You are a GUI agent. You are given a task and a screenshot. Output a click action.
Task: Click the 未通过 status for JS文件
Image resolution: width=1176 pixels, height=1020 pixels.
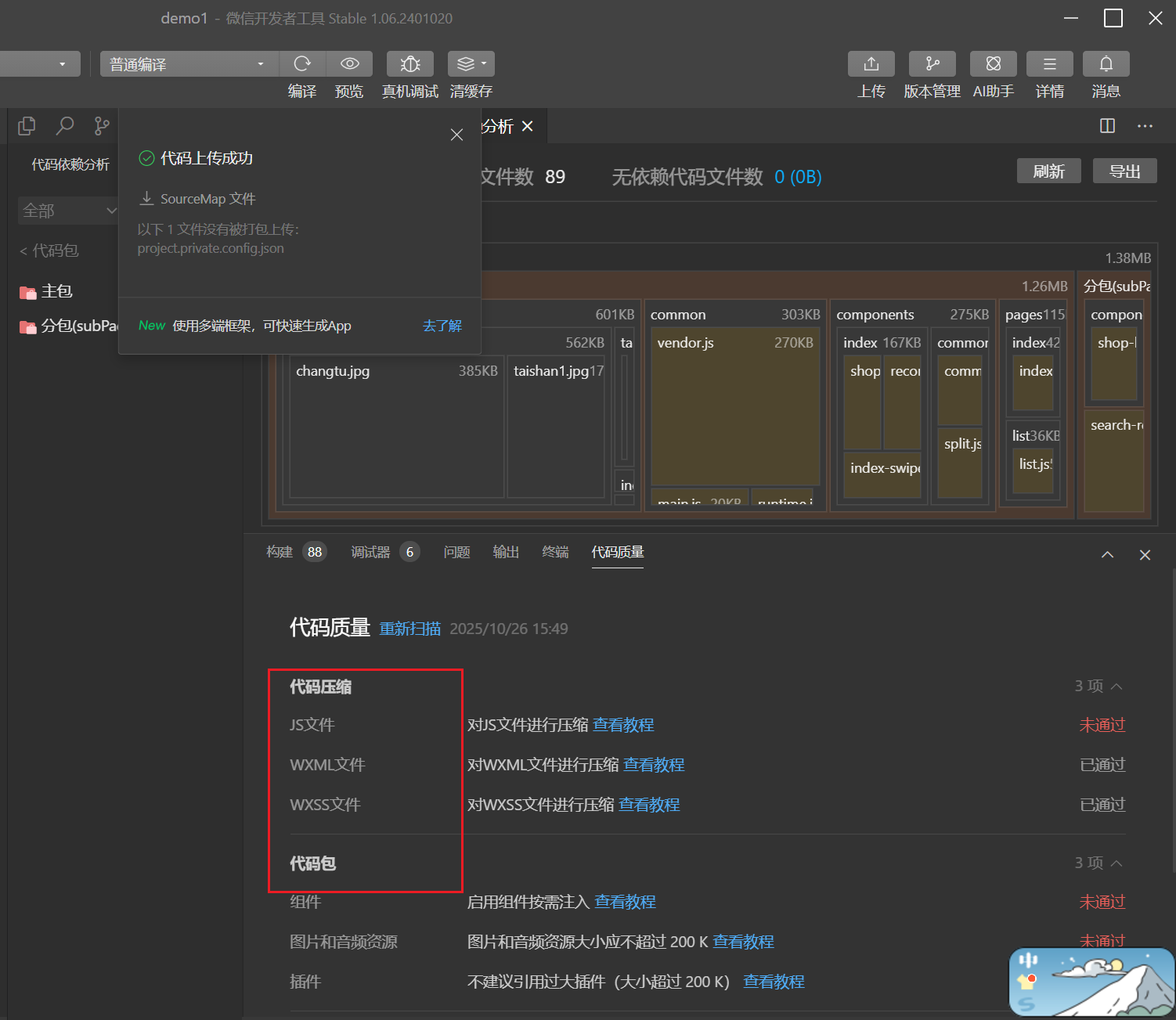(1102, 725)
